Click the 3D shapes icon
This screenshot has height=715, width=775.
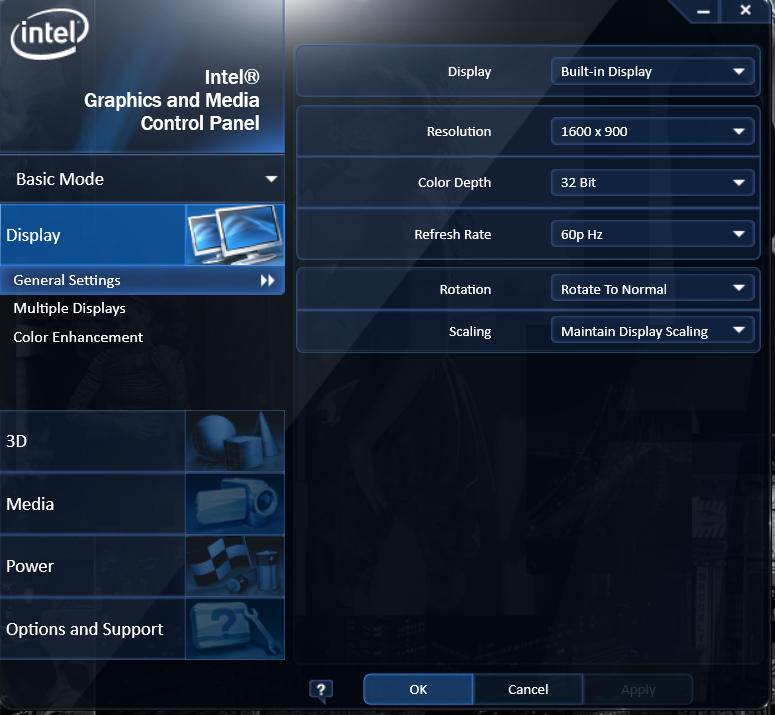(x=235, y=441)
